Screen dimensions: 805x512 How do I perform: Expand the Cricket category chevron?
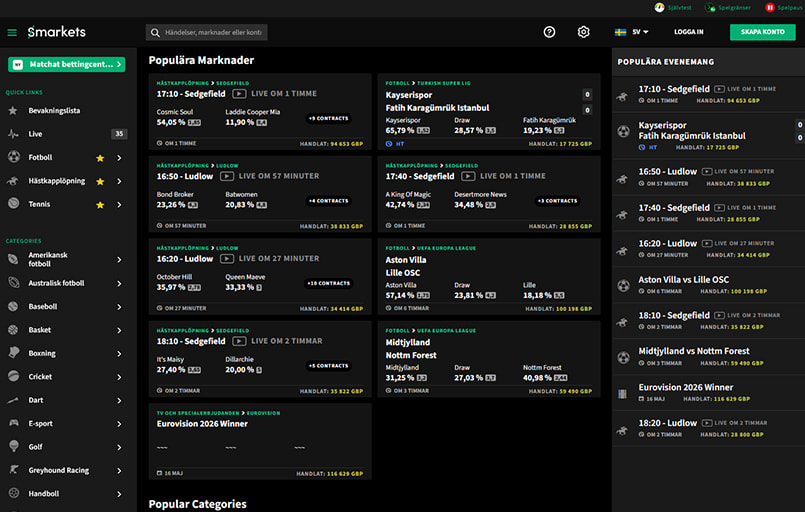(x=119, y=377)
